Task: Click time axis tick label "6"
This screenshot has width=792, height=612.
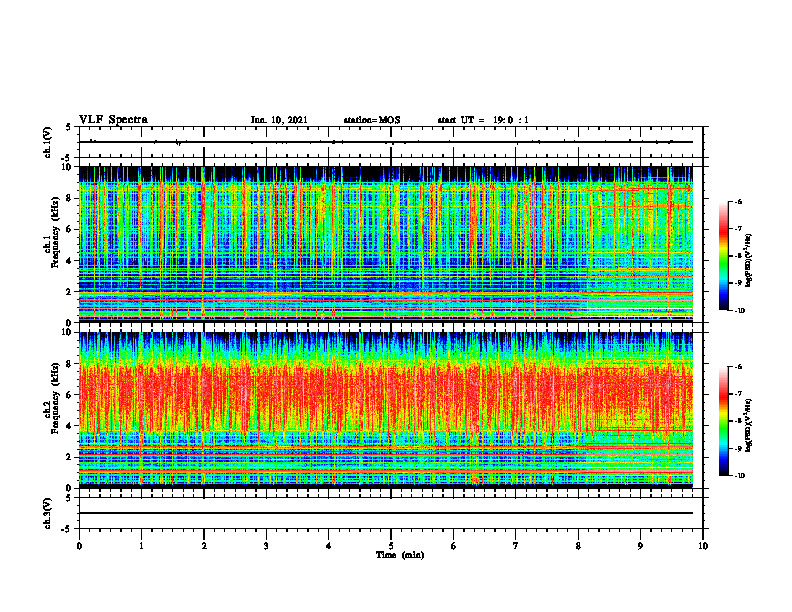Action: coord(454,546)
